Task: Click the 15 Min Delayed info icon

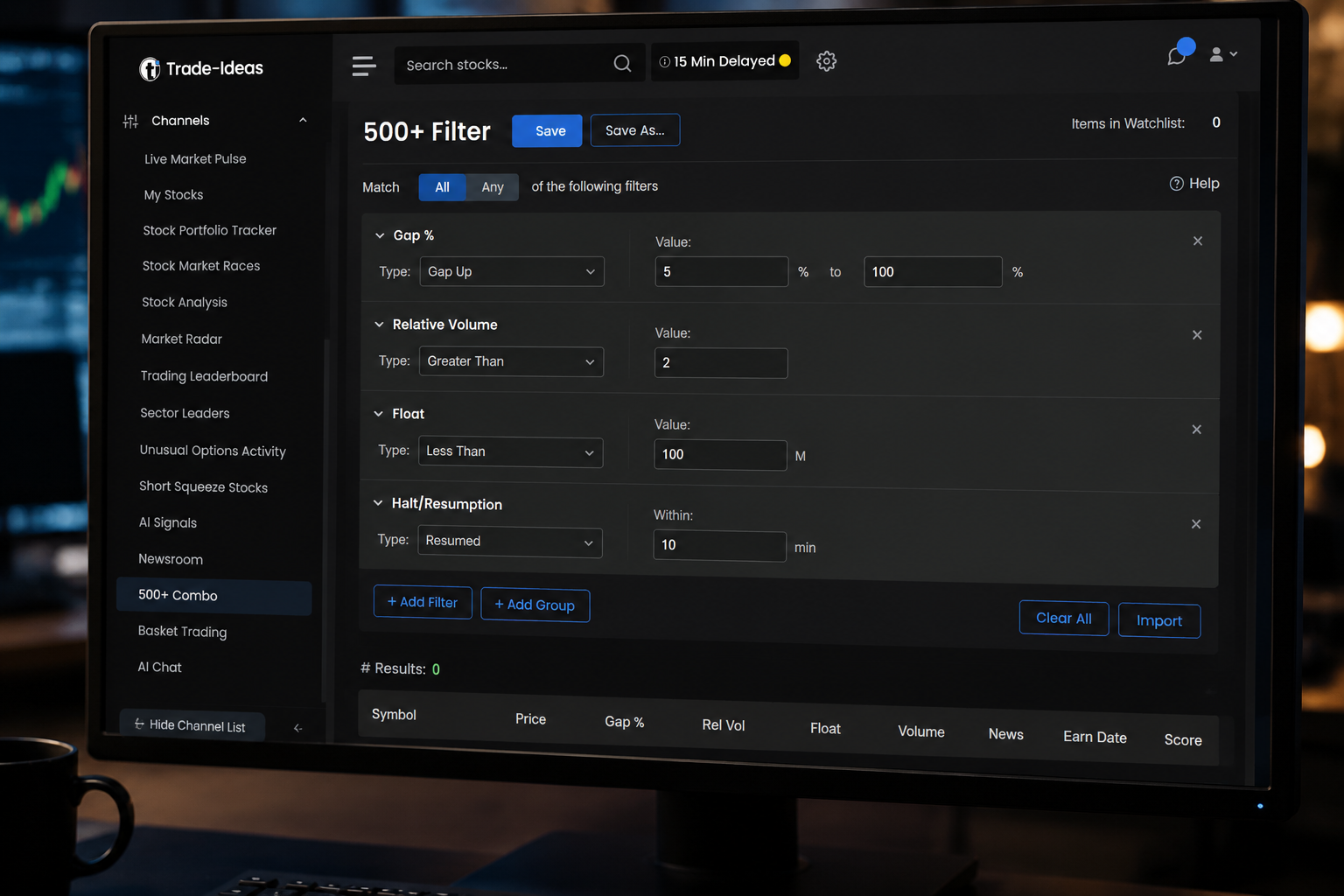Action: click(x=665, y=62)
